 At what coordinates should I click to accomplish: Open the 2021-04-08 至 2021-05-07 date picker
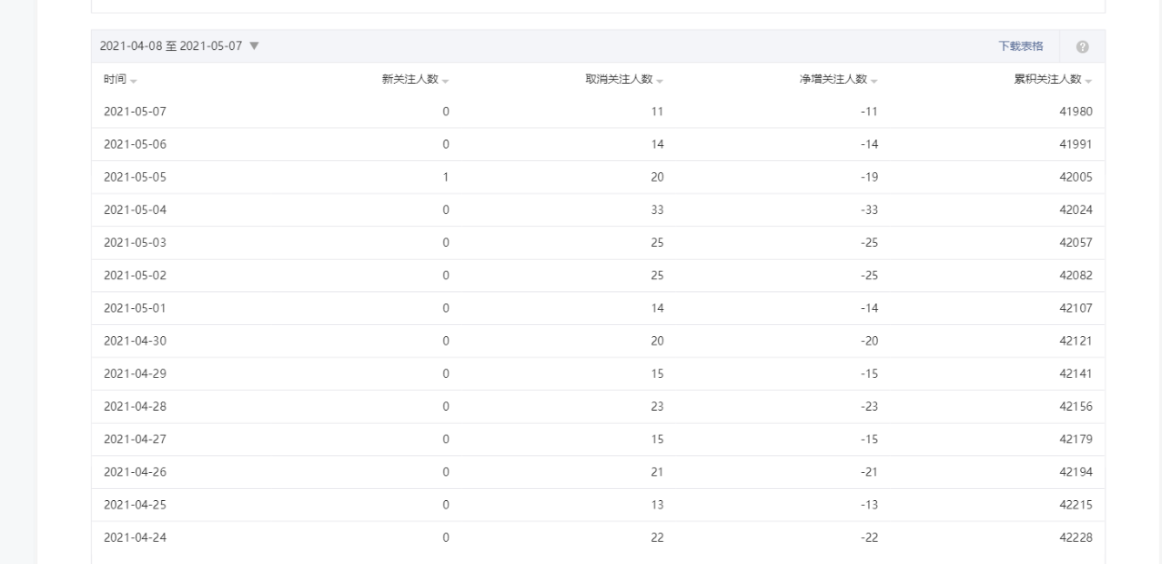point(180,46)
